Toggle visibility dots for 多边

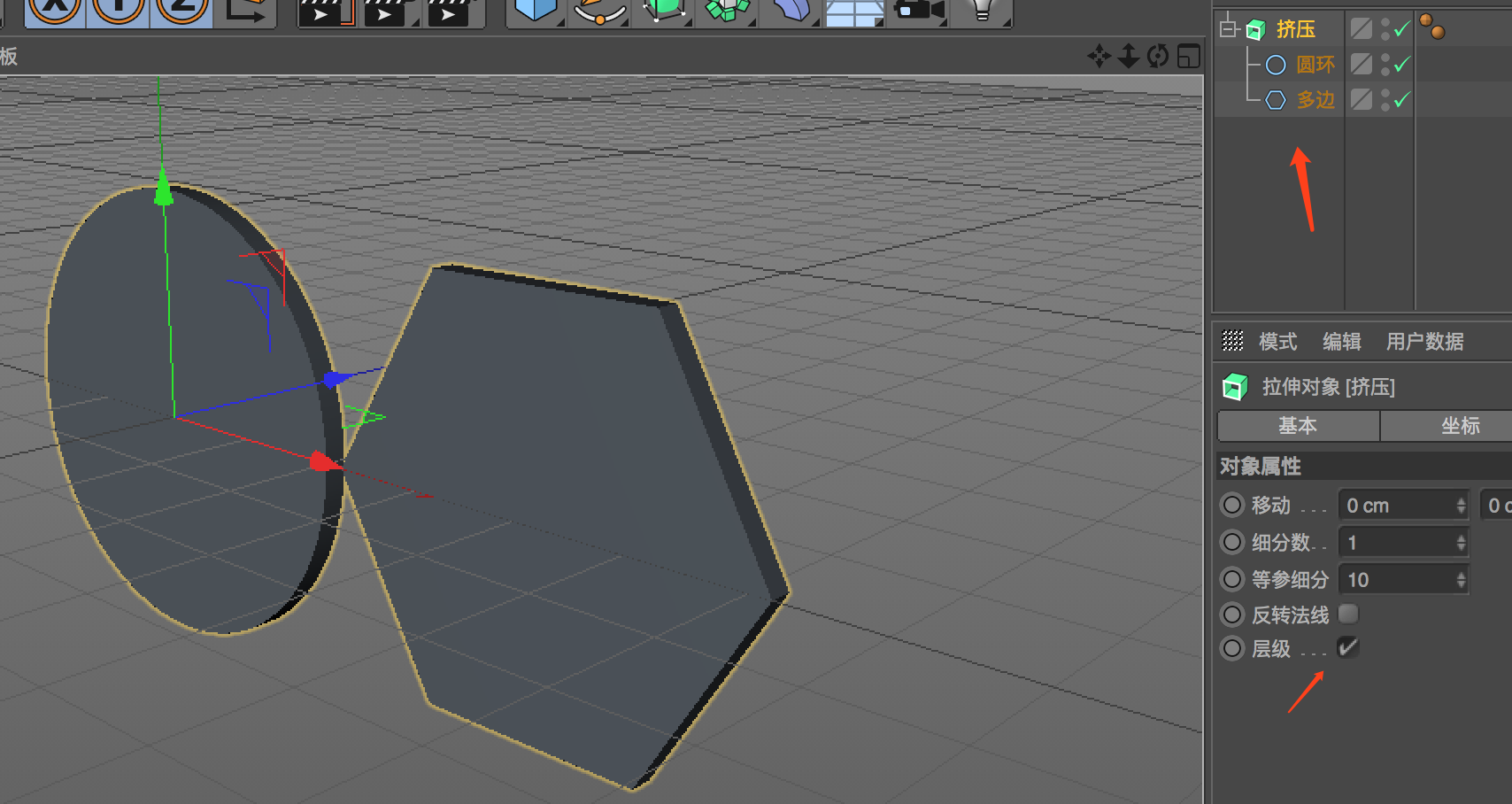click(1385, 100)
